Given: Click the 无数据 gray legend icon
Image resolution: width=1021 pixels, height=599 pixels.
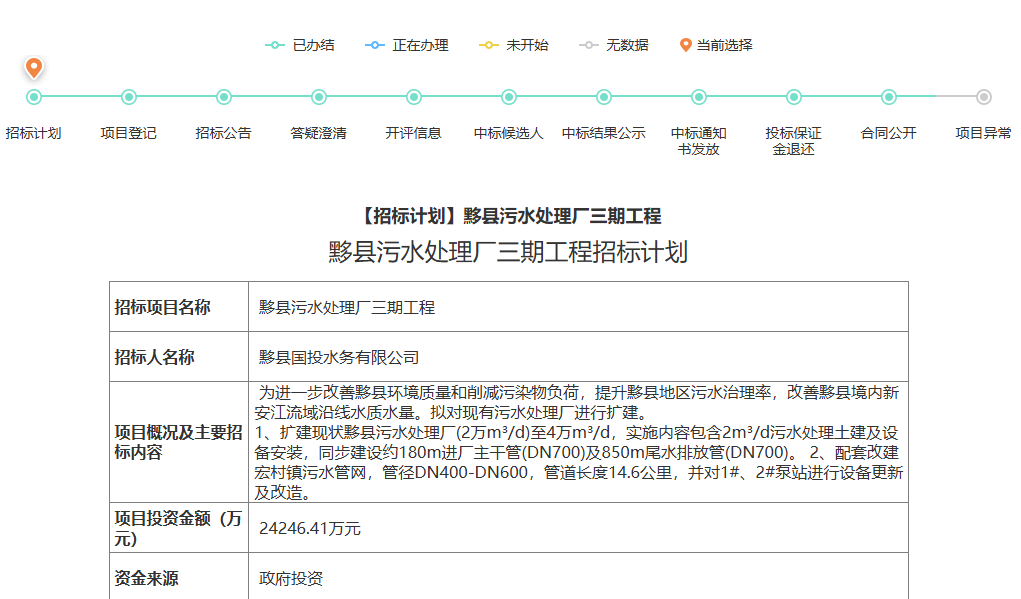Looking at the screenshot, I should [x=589, y=45].
